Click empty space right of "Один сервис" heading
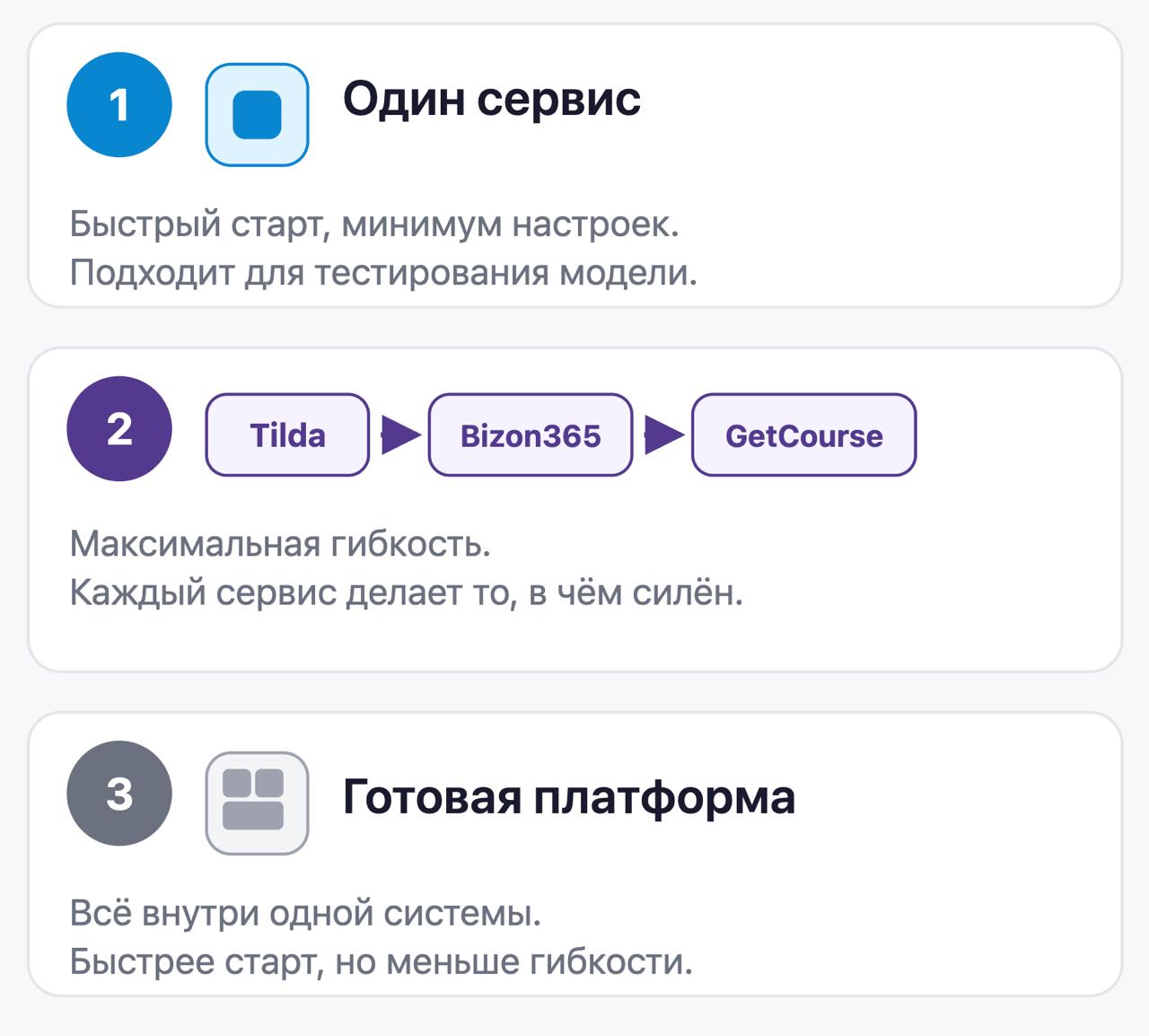Image resolution: width=1149 pixels, height=1036 pixels. [x=880, y=99]
